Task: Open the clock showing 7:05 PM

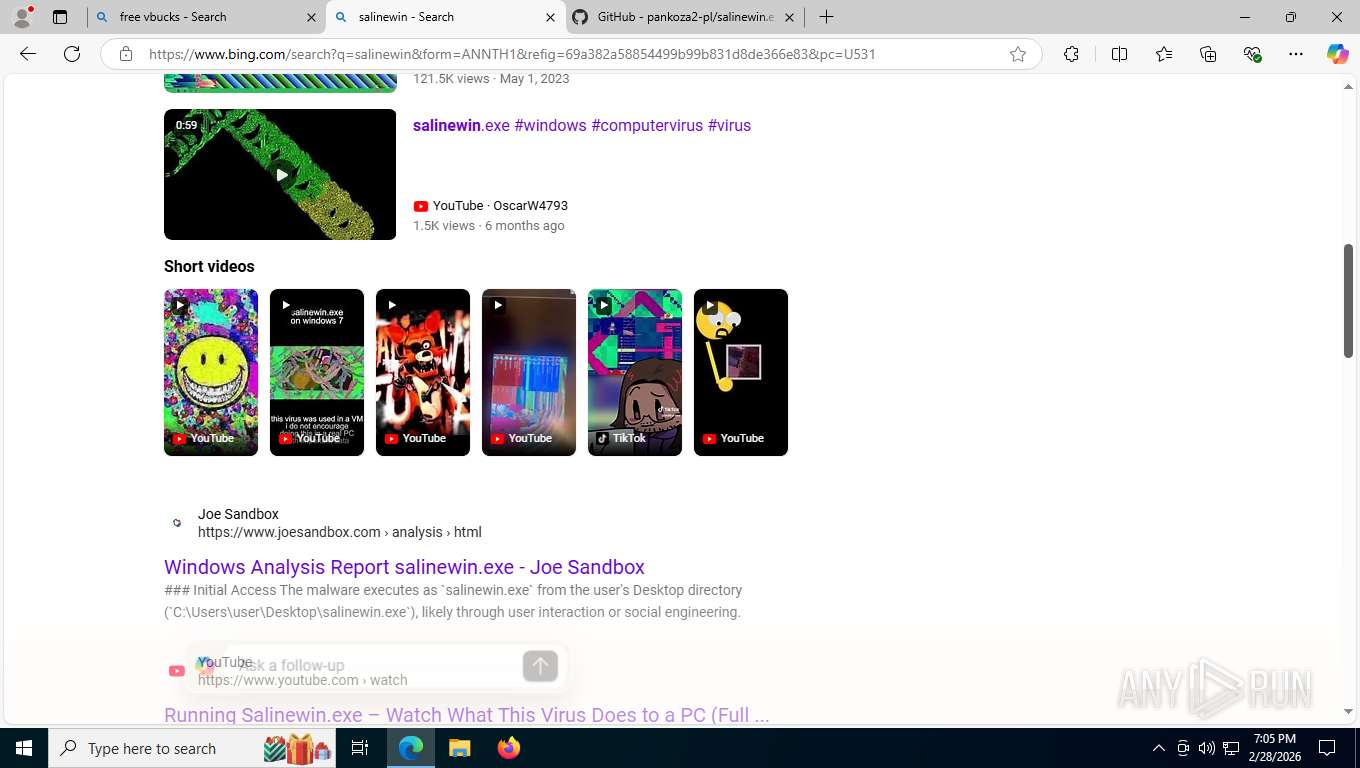Action: pyautogui.click(x=1274, y=748)
